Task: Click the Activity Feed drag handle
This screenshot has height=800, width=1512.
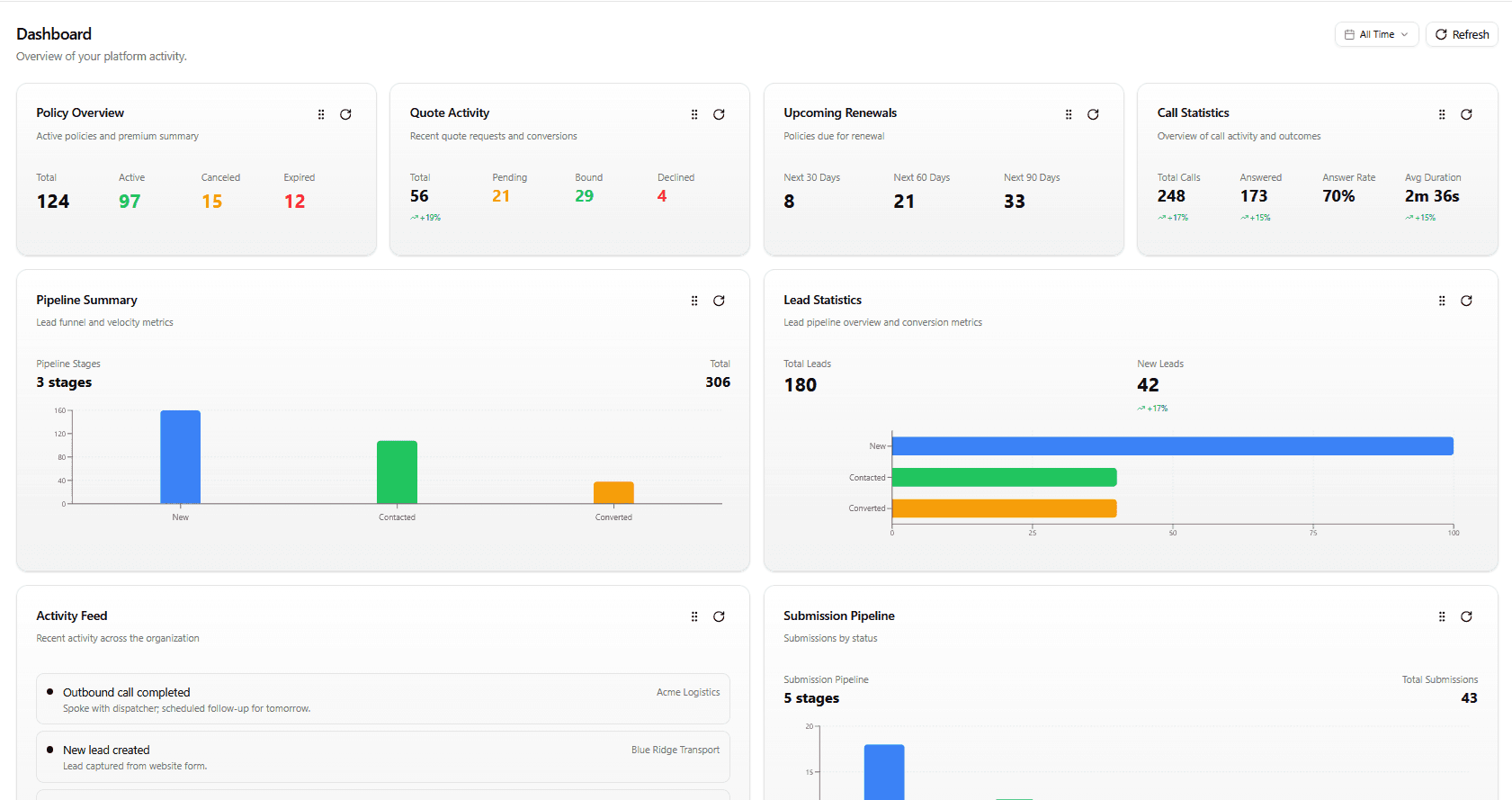Action: [694, 616]
